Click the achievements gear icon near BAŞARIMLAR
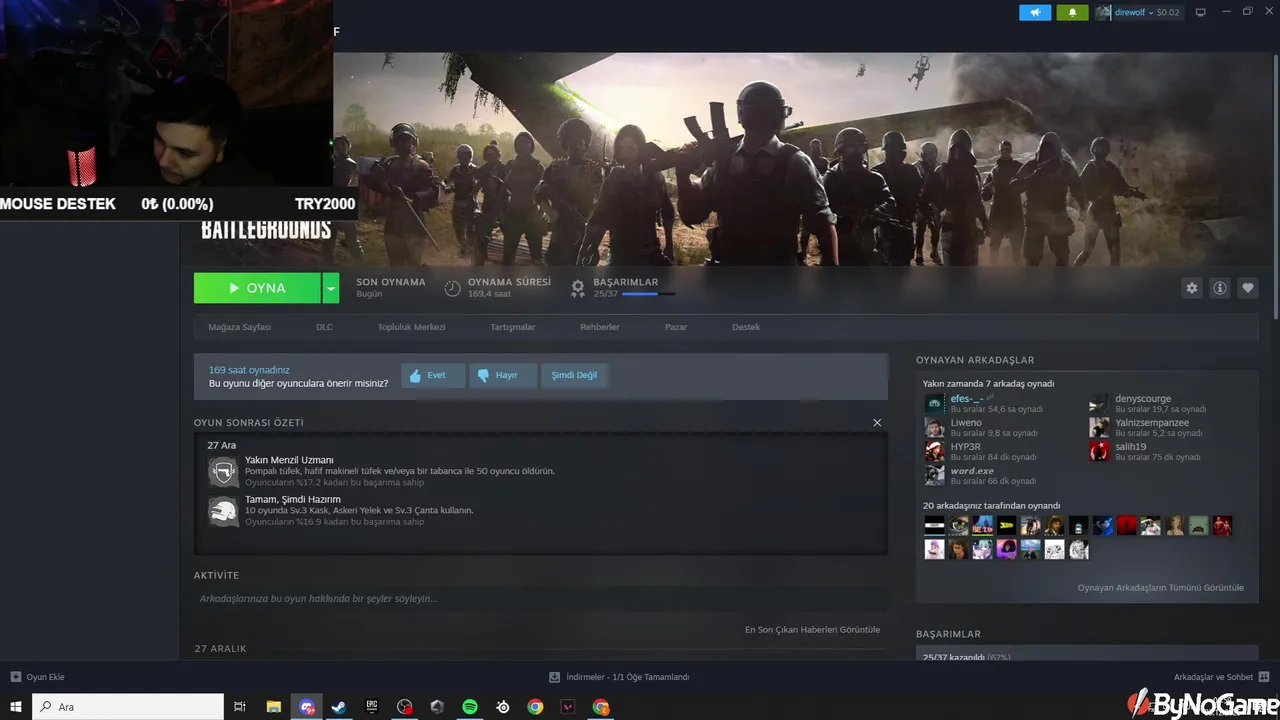Image resolution: width=1280 pixels, height=720 pixels. point(577,288)
